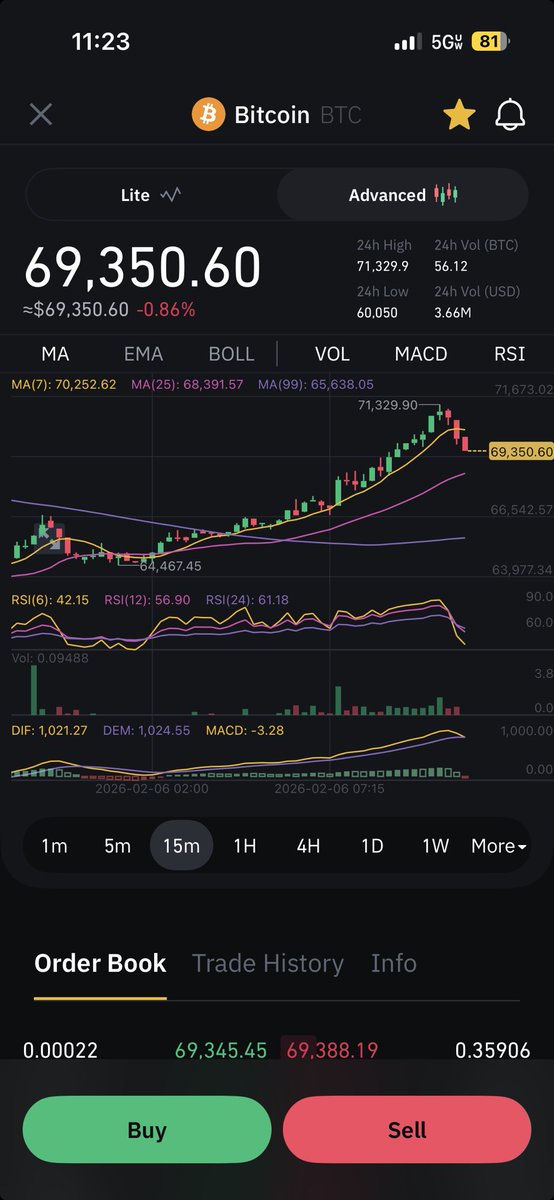
Task: Tap the 71,329.90 high marker on chart
Action: pyautogui.click(x=387, y=405)
